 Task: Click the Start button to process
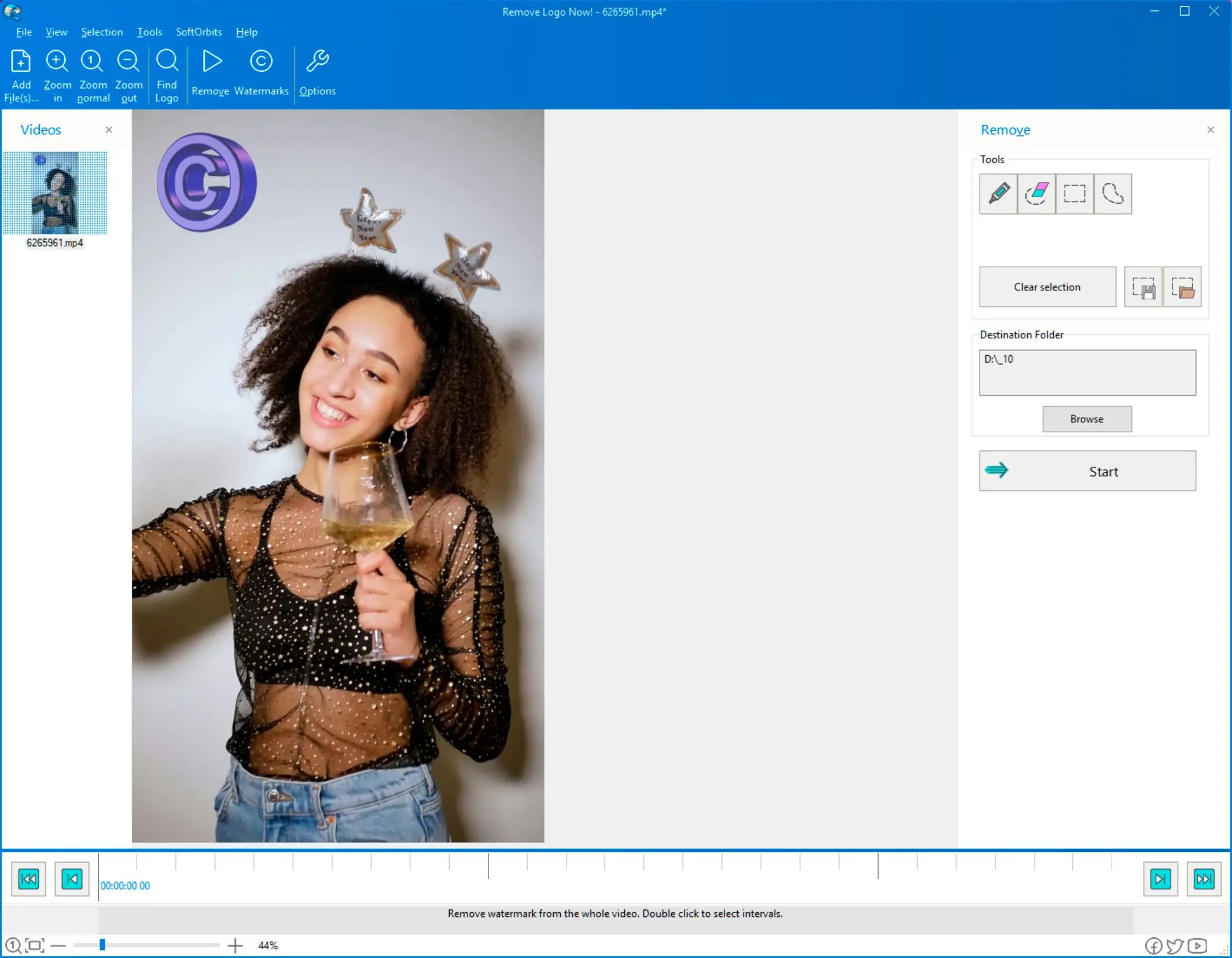(x=1087, y=470)
